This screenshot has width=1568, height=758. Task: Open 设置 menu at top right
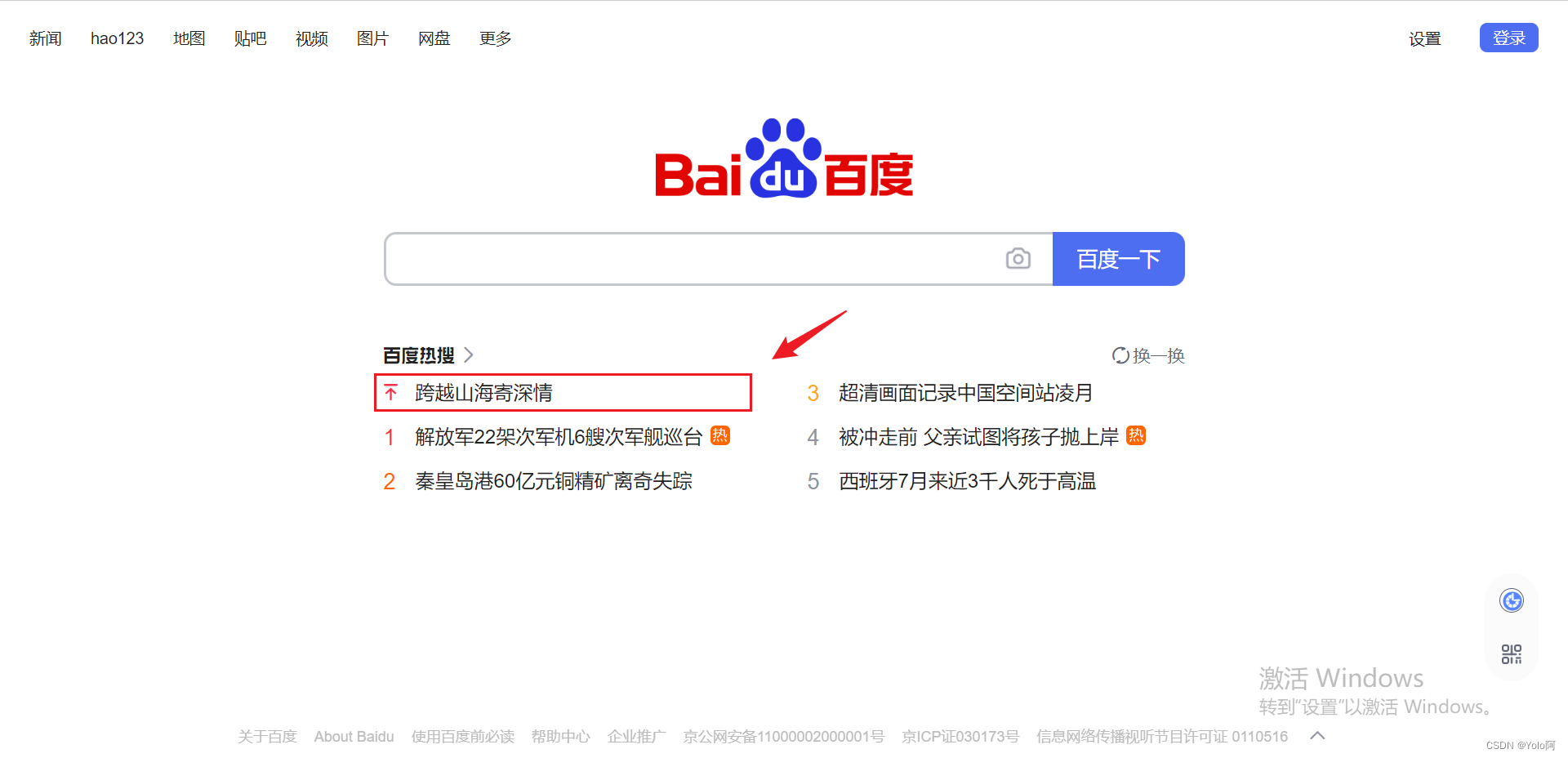tap(1424, 38)
